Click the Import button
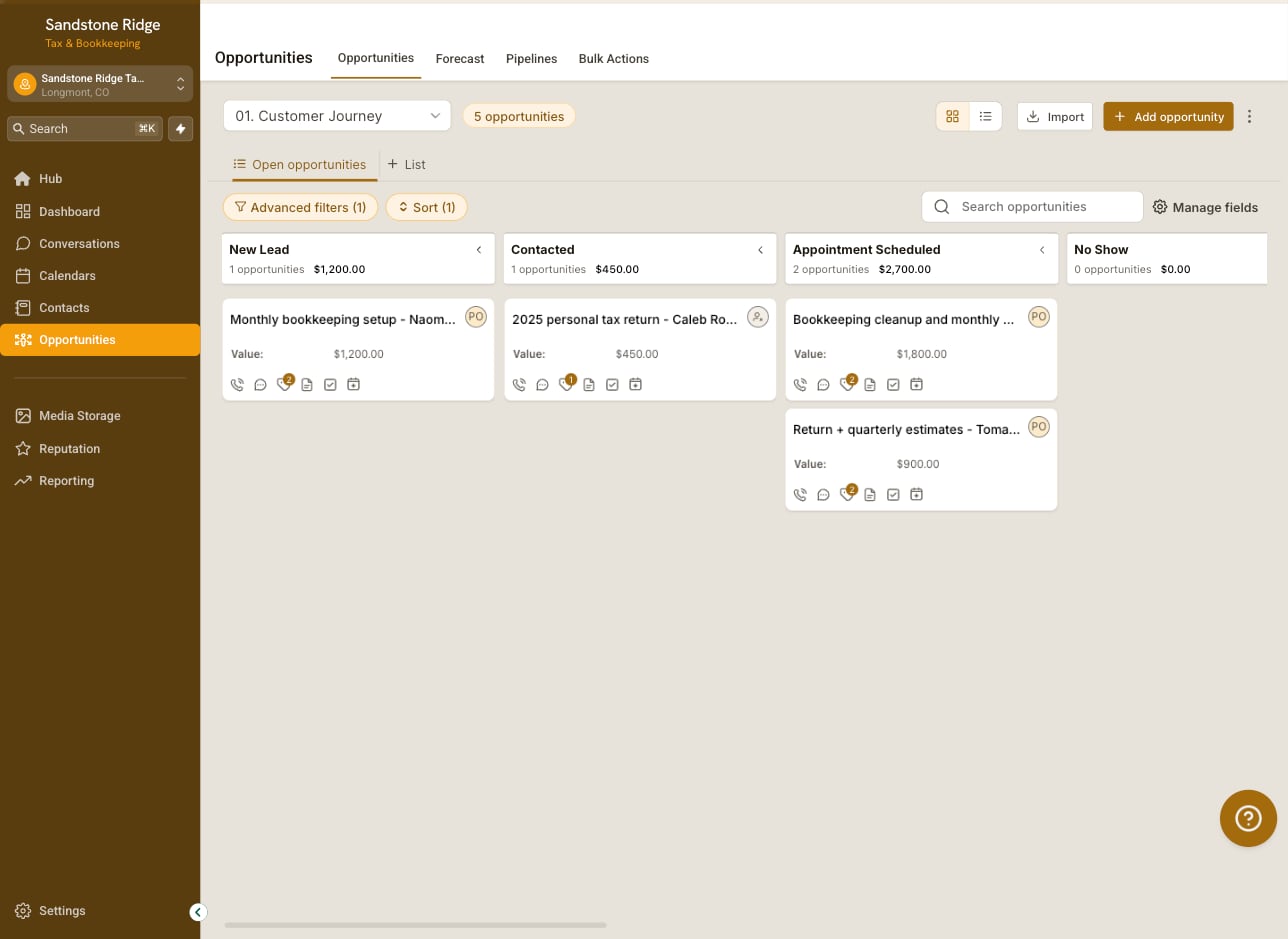Viewport: 1288px width, 939px height. point(1055,117)
